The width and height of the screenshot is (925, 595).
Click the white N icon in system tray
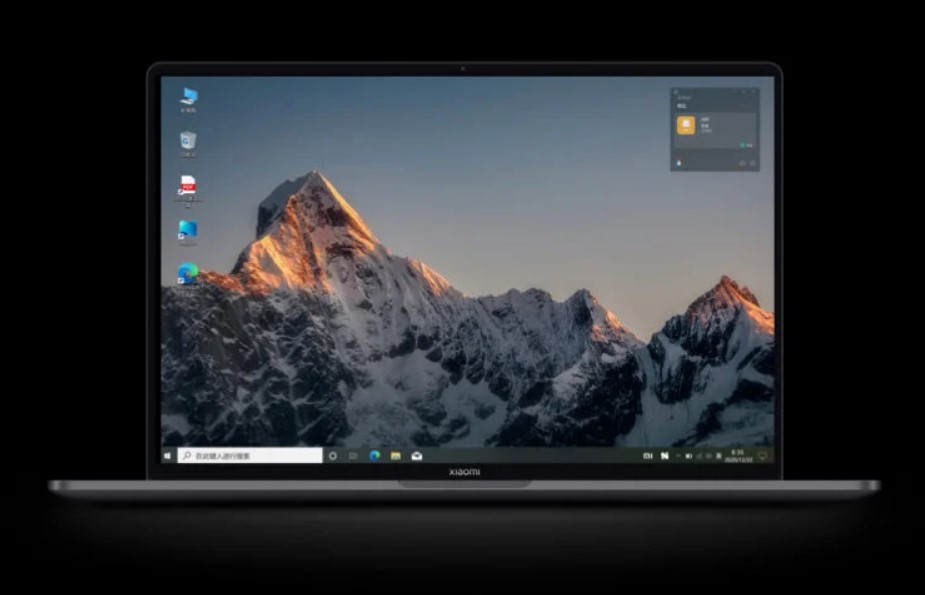[664, 456]
